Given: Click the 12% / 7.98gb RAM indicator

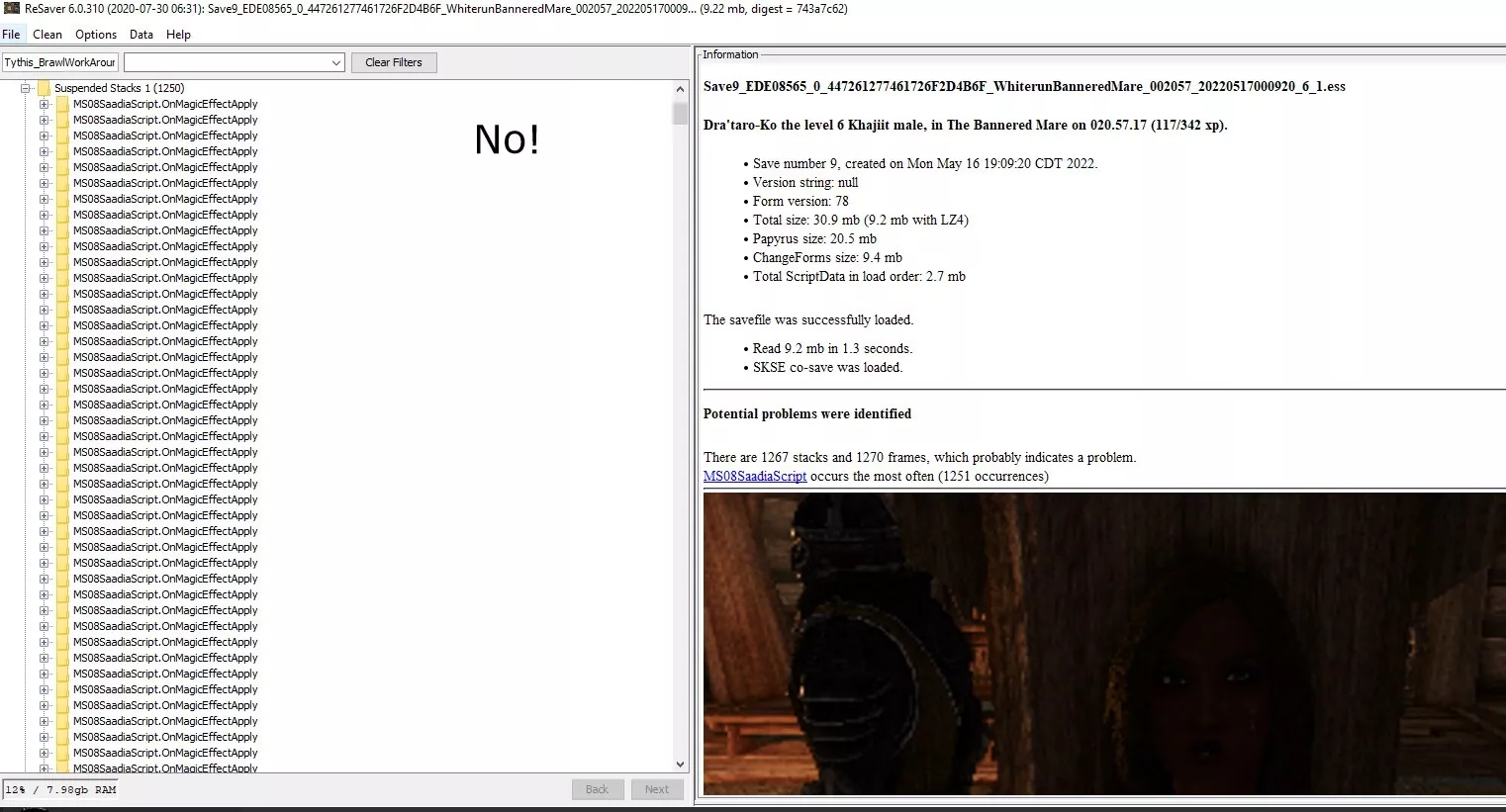Looking at the screenshot, I should [60, 789].
